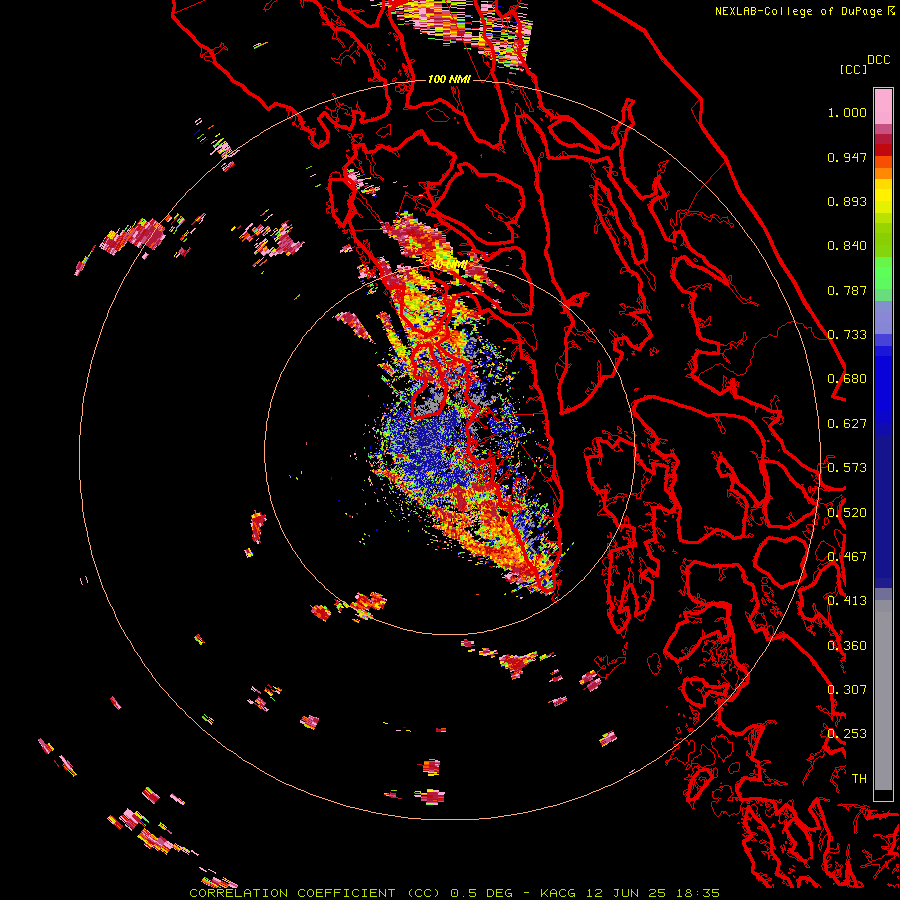Click the [CC] legend heading
The height and width of the screenshot is (900, 900).
853,69
